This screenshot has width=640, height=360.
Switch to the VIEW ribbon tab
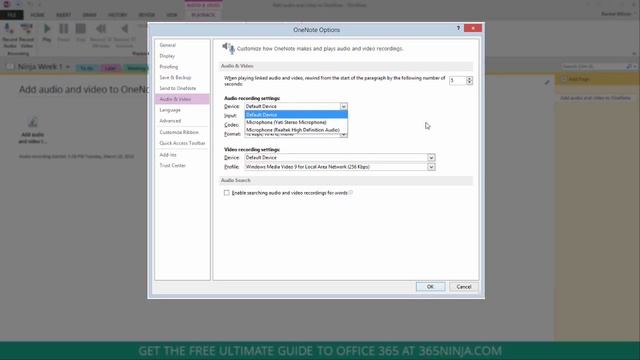pos(172,15)
